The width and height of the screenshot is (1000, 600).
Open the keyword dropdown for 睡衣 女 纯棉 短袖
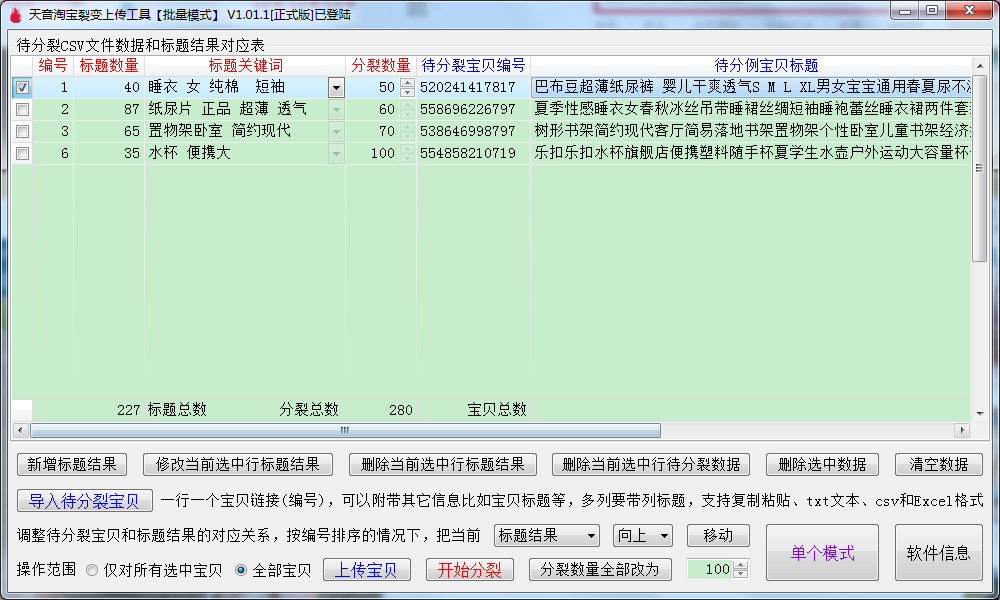(335, 87)
